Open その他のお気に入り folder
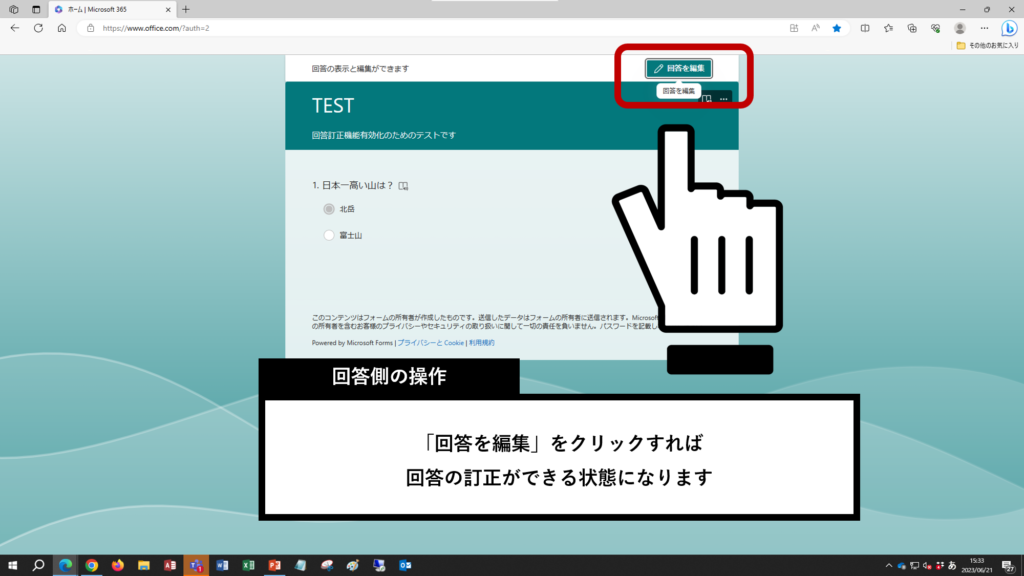This screenshot has height=576, width=1024. pyautogui.click(x=987, y=46)
